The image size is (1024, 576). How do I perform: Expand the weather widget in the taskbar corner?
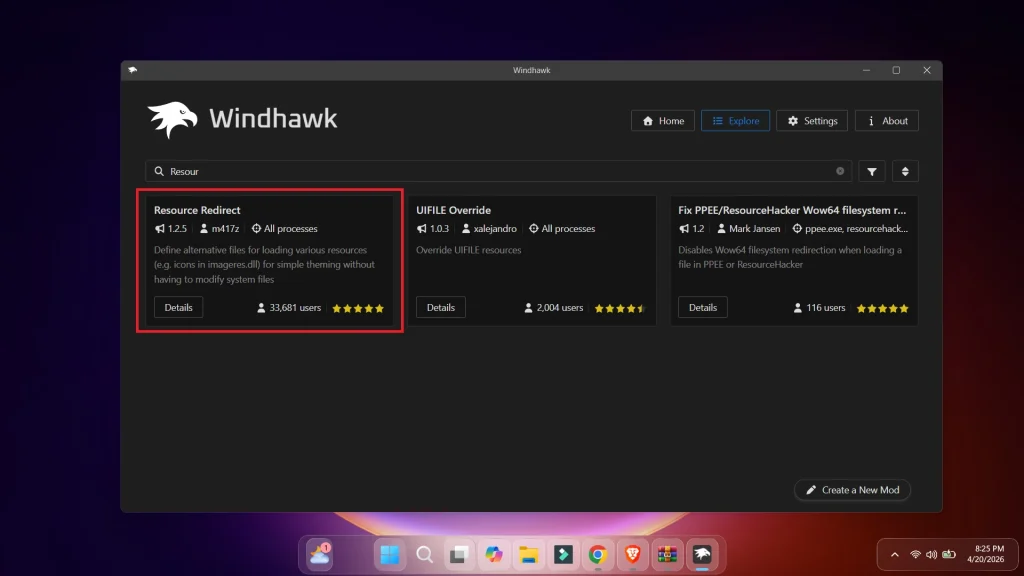[318, 554]
